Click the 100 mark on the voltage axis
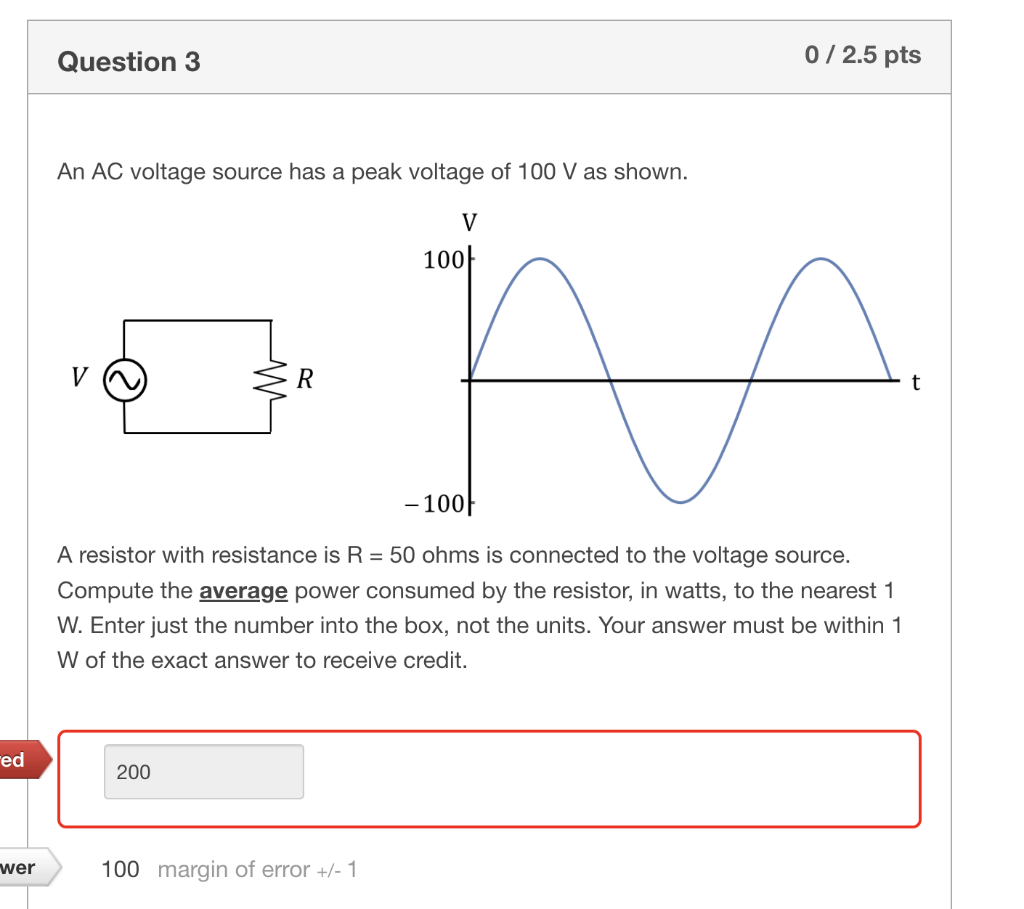Image resolution: width=1024 pixels, height=909 pixels. pos(444,260)
